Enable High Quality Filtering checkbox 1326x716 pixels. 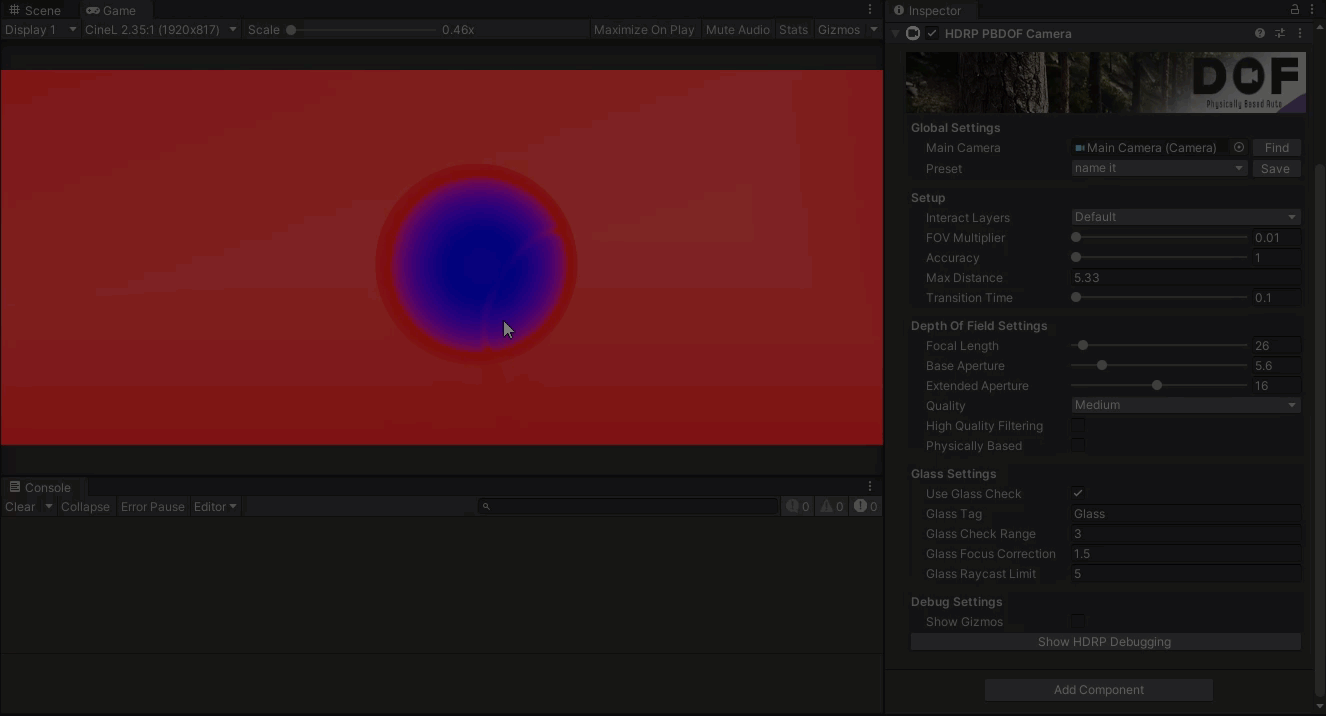(x=1078, y=425)
